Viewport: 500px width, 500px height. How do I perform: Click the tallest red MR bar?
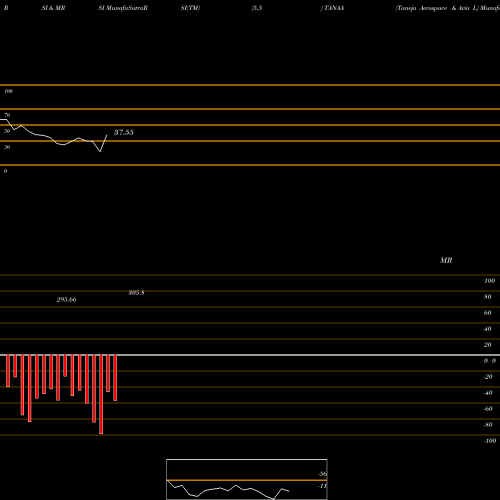pyautogui.click(x=101, y=394)
